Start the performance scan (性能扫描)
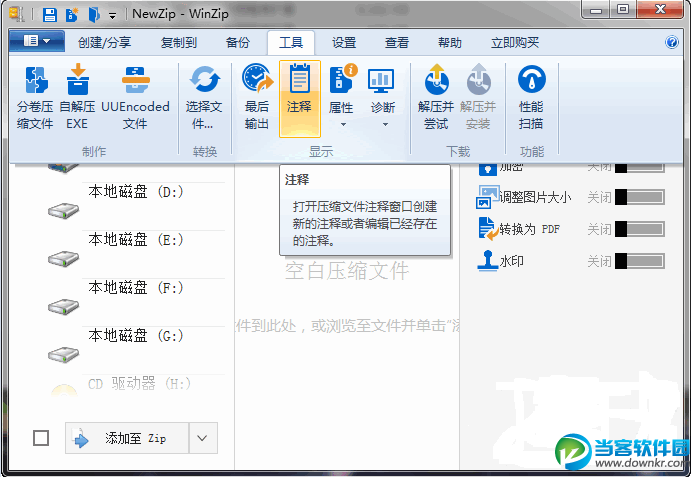Image resolution: width=691 pixels, height=477 pixels. 531,97
